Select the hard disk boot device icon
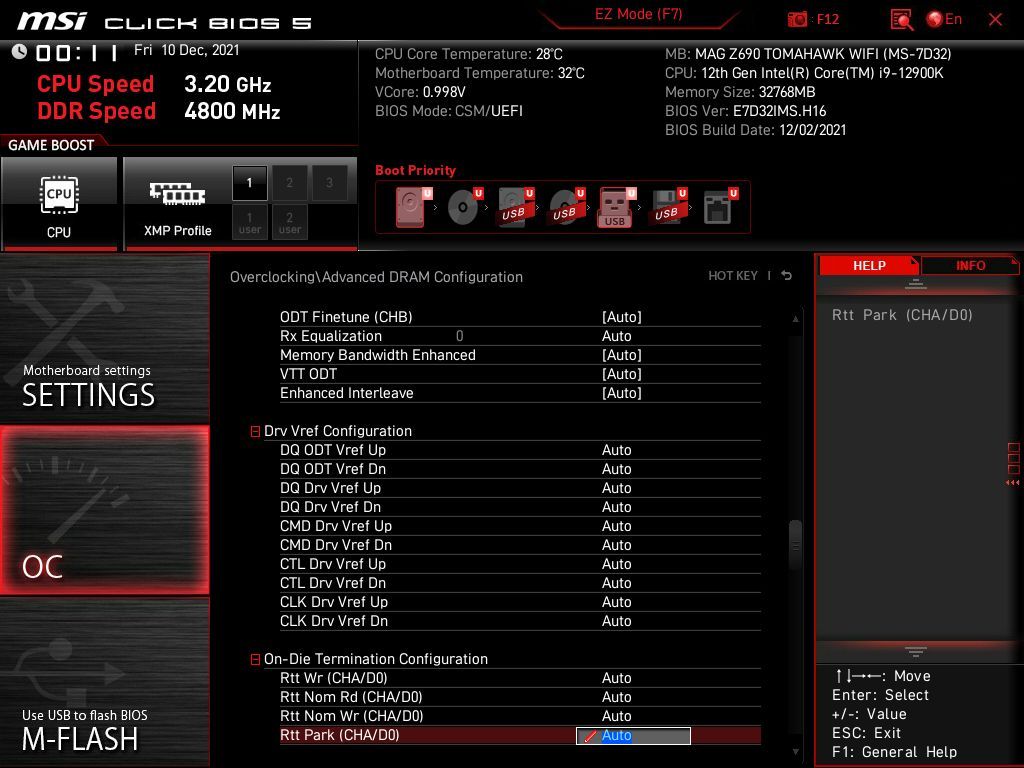The image size is (1024, 768). (413, 207)
